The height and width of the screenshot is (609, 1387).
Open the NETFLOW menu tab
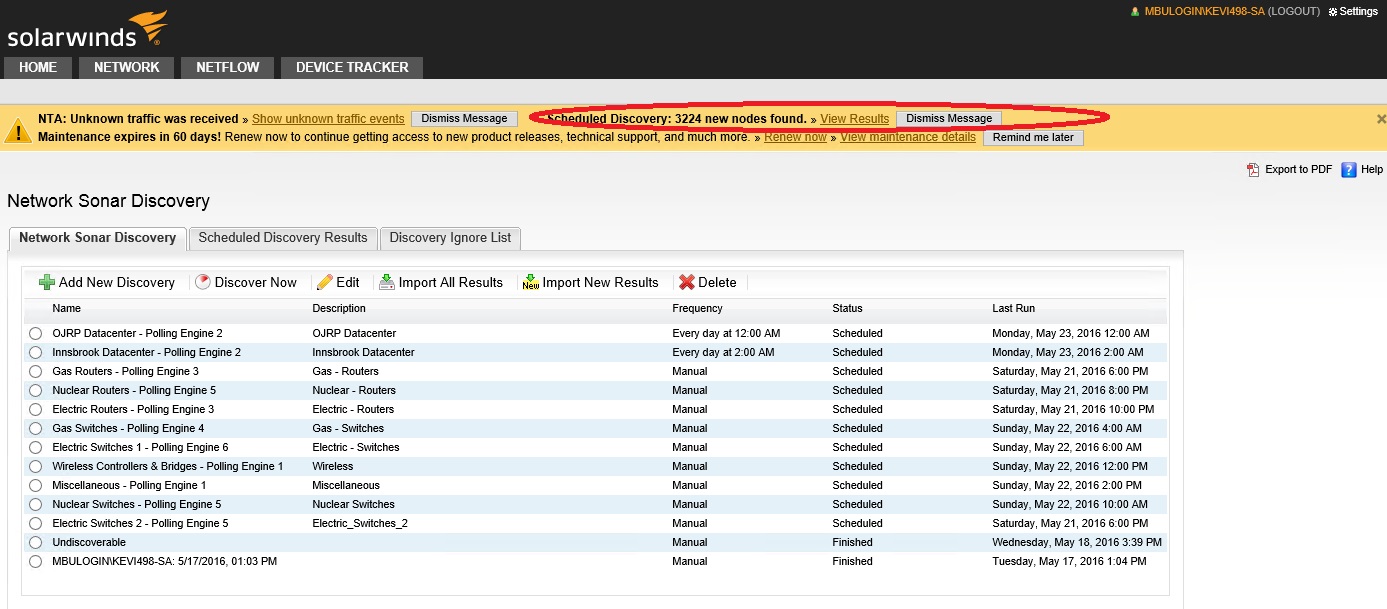[x=228, y=68]
